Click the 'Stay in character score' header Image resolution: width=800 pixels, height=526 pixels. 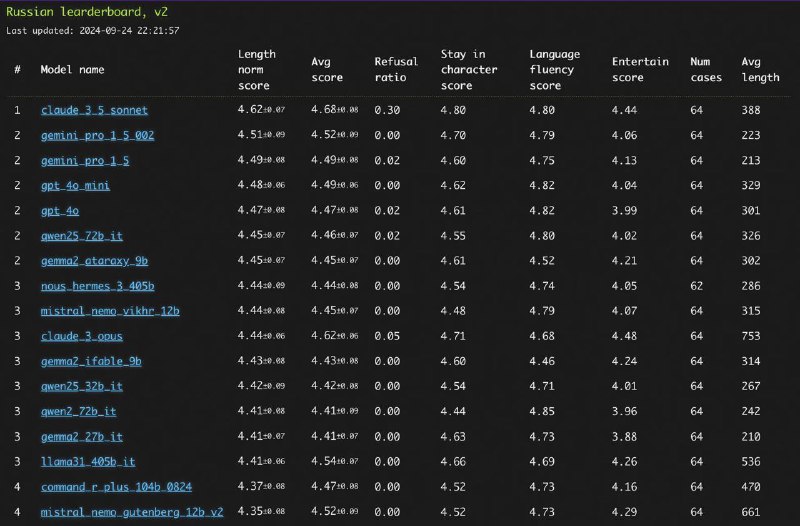[469, 70]
